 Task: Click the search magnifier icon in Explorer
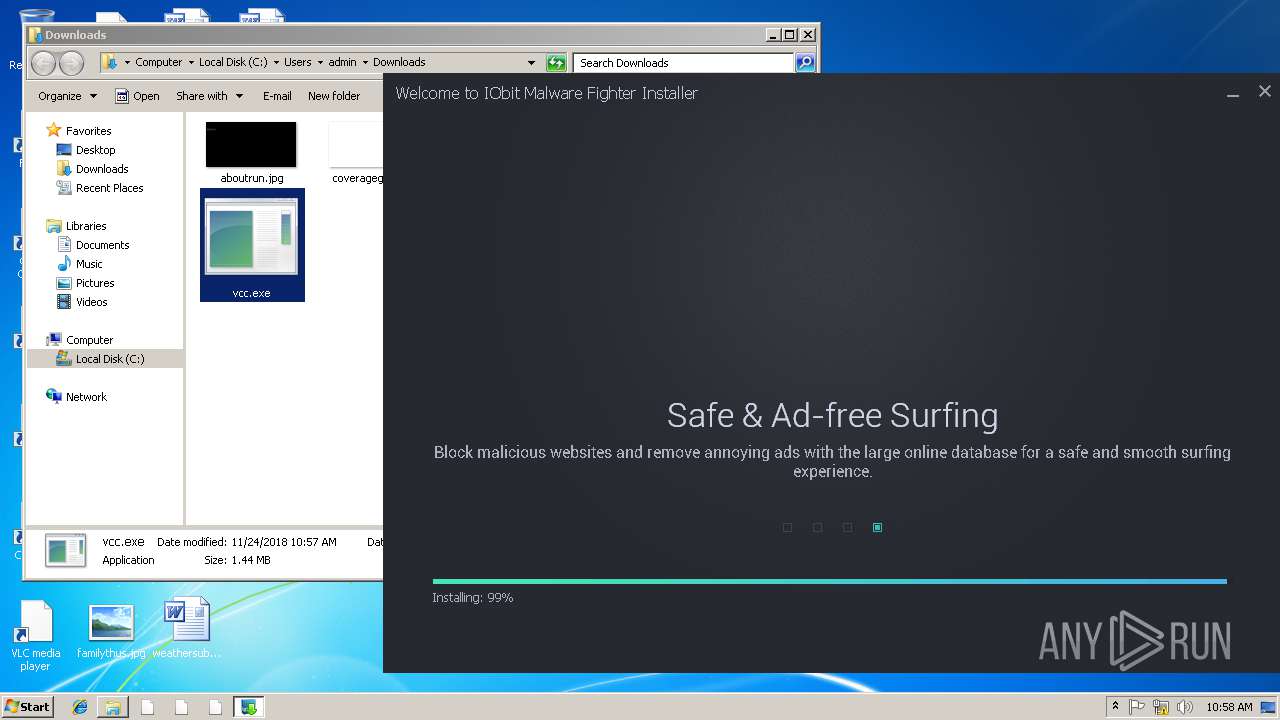pyautogui.click(x=805, y=63)
